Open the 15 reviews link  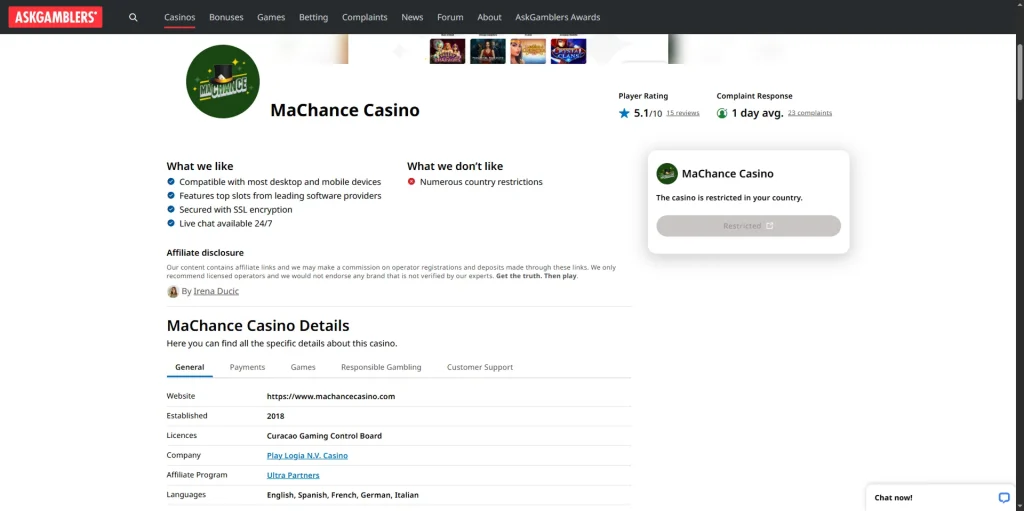[683, 113]
